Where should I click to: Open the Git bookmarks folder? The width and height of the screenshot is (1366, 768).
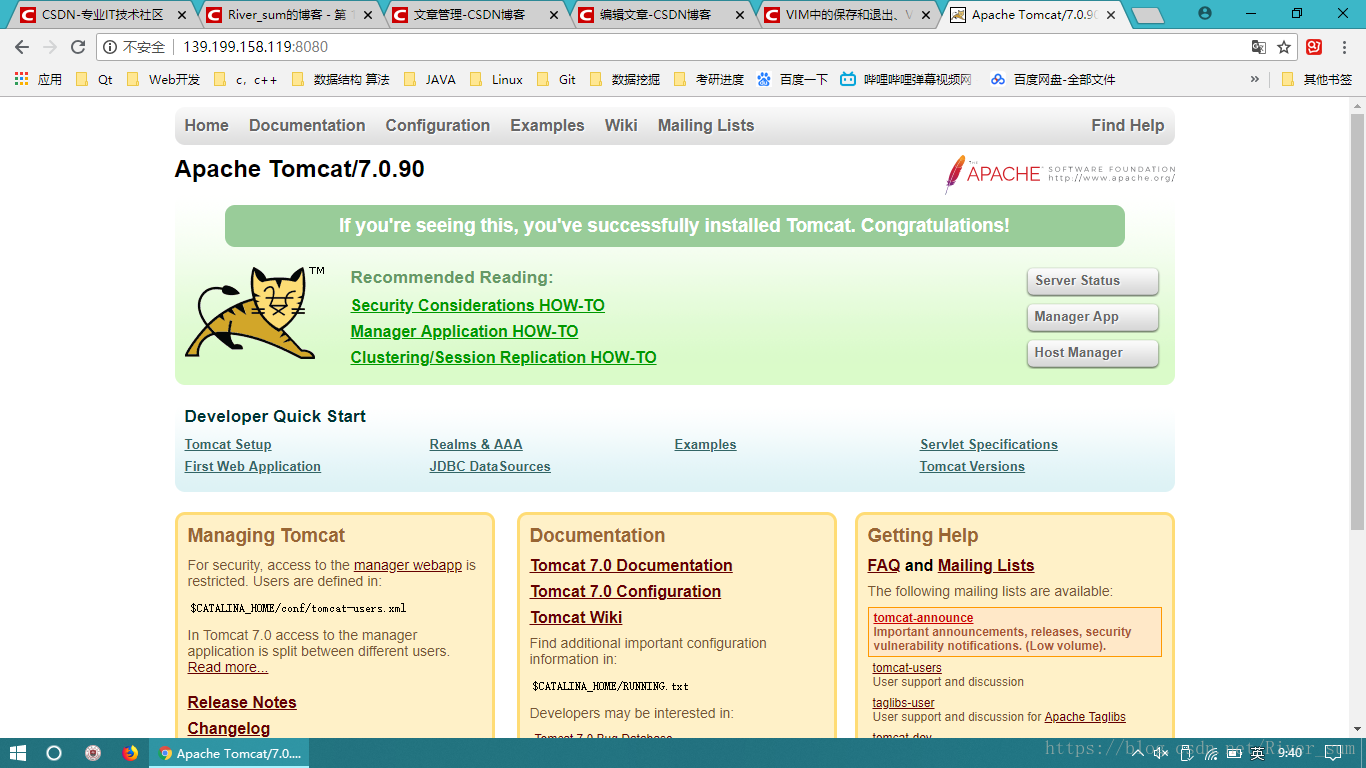(556, 79)
